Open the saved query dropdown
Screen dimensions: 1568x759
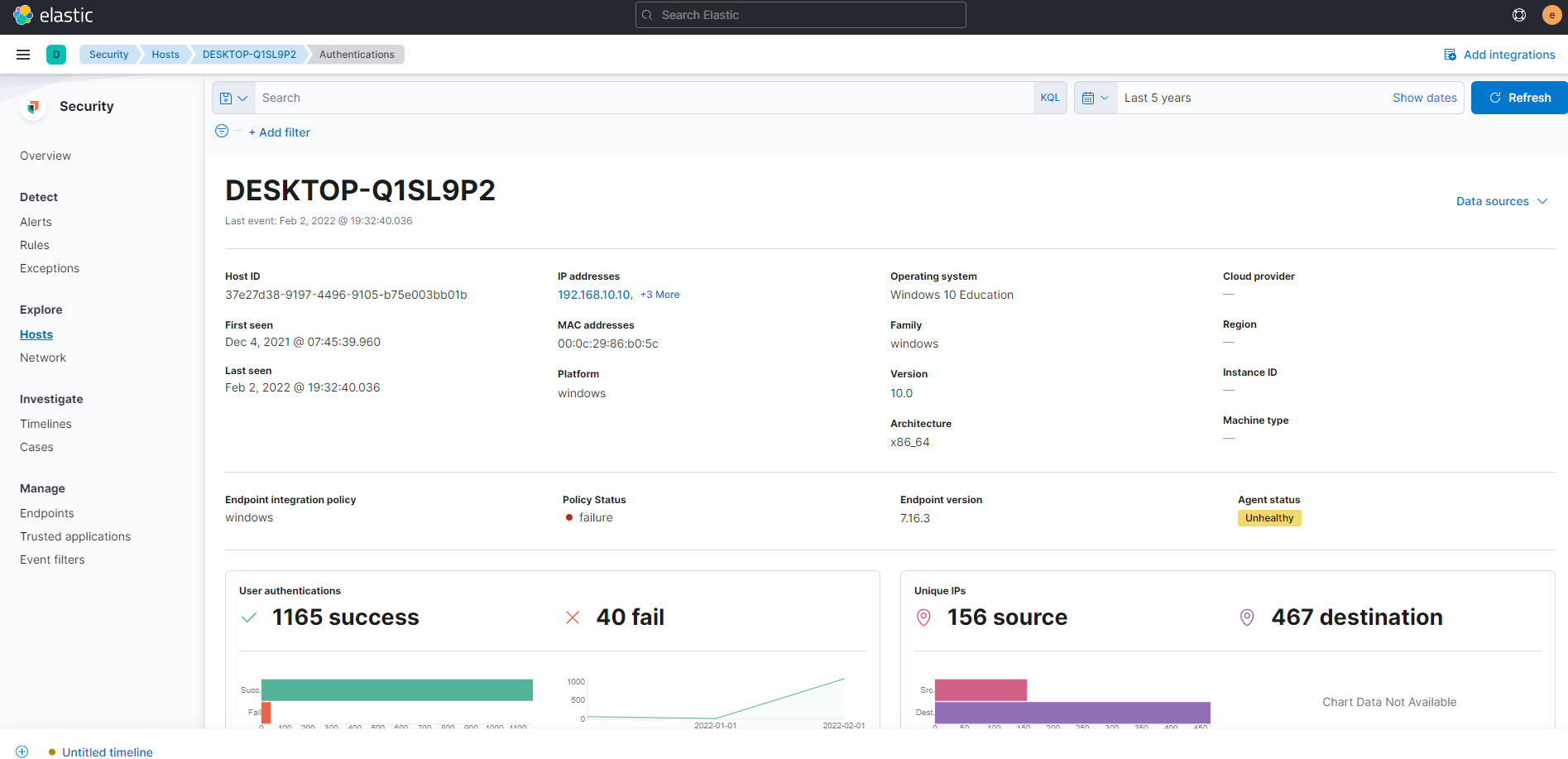(x=233, y=98)
